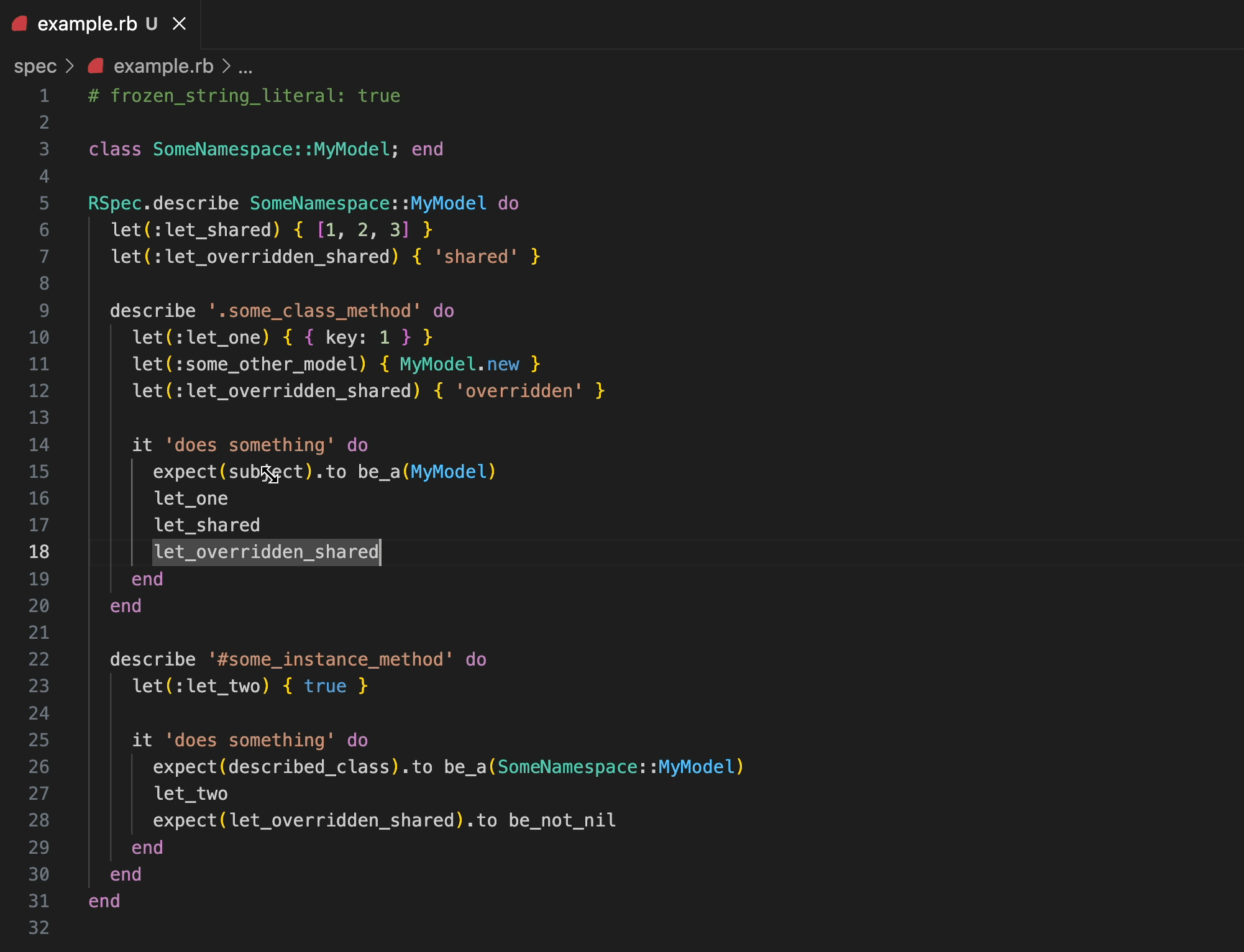Click the word subject on line 15

(265, 472)
